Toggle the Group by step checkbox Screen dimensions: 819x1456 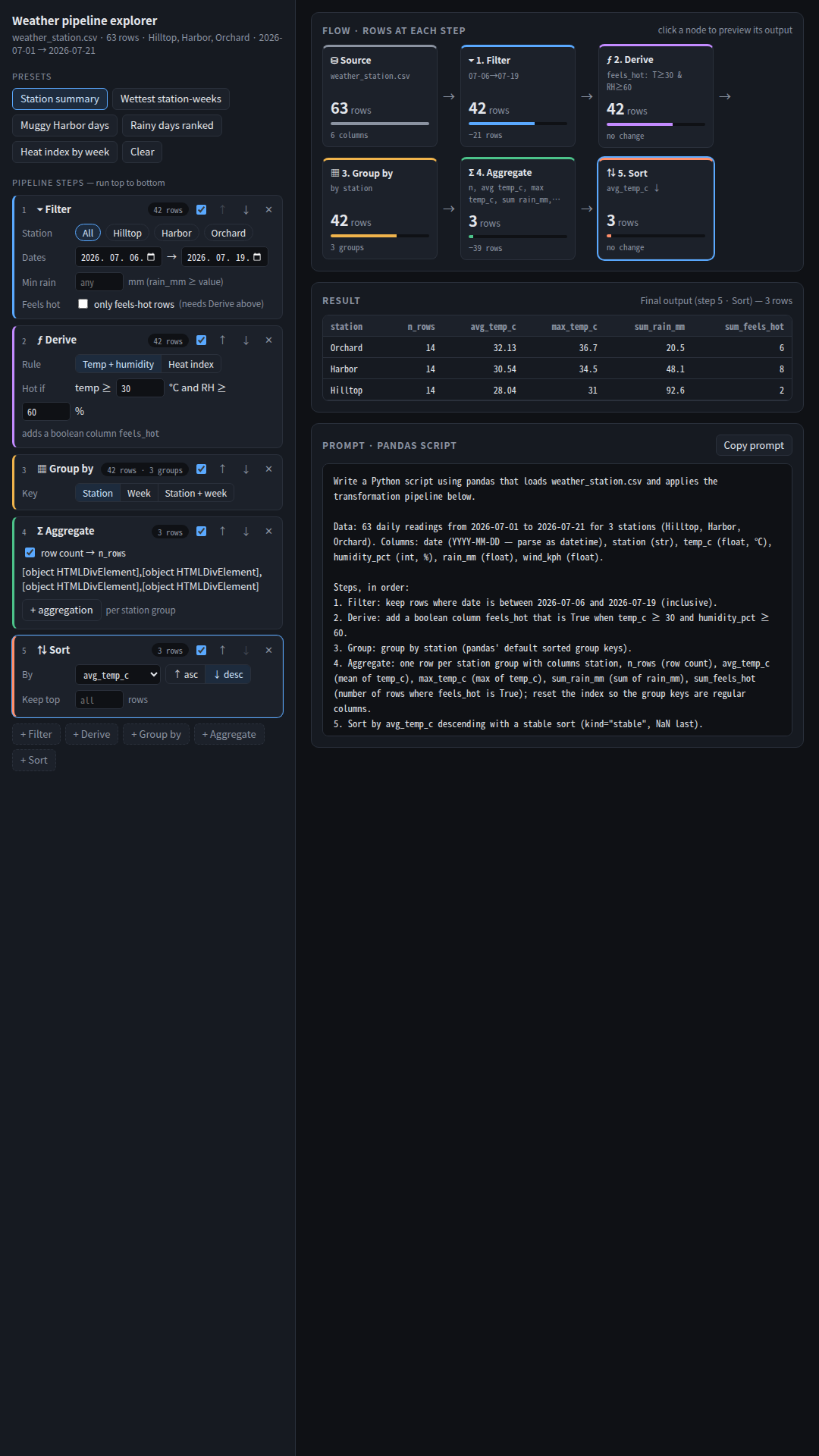[201, 469]
